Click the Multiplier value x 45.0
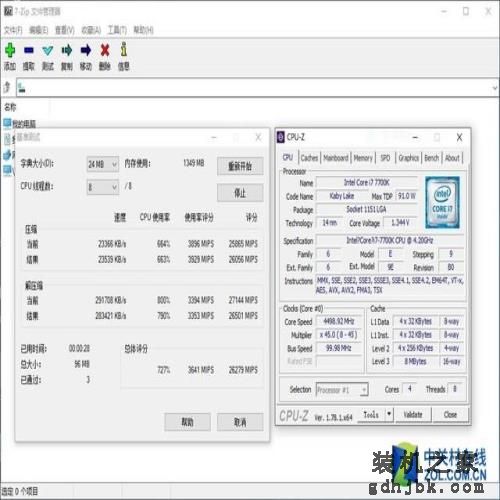Screen dimensions: 500x500 coord(339,335)
